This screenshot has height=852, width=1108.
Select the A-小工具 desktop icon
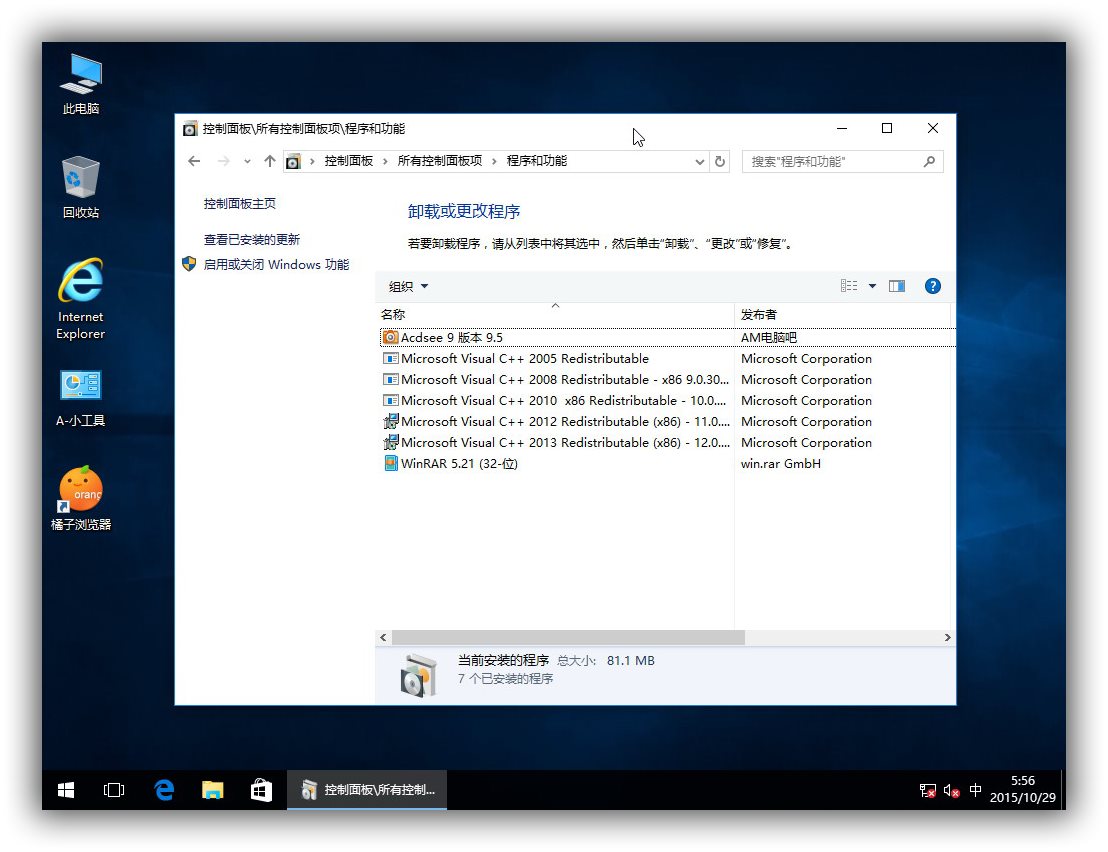tap(81, 398)
